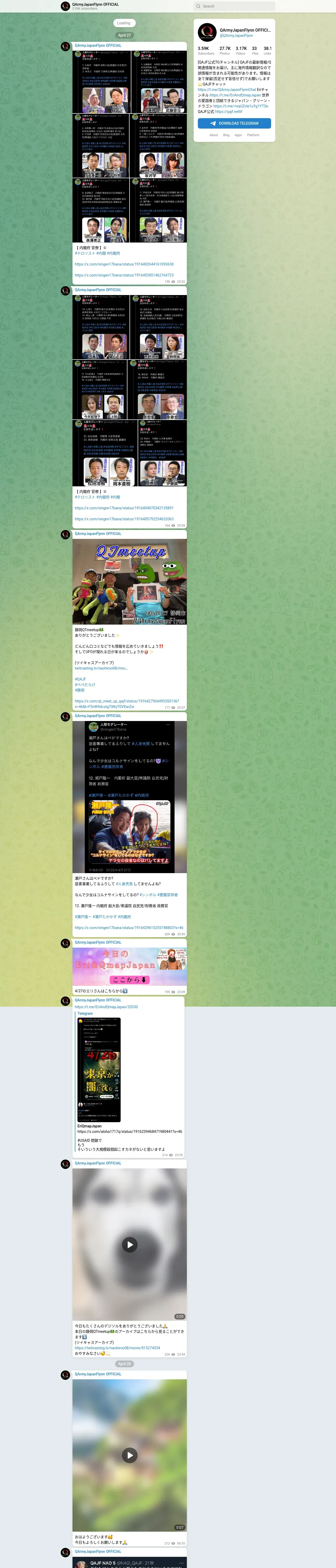The height and width of the screenshot is (1568, 336).
Task: Open the Apps footer link
Action: pyautogui.click(x=238, y=135)
